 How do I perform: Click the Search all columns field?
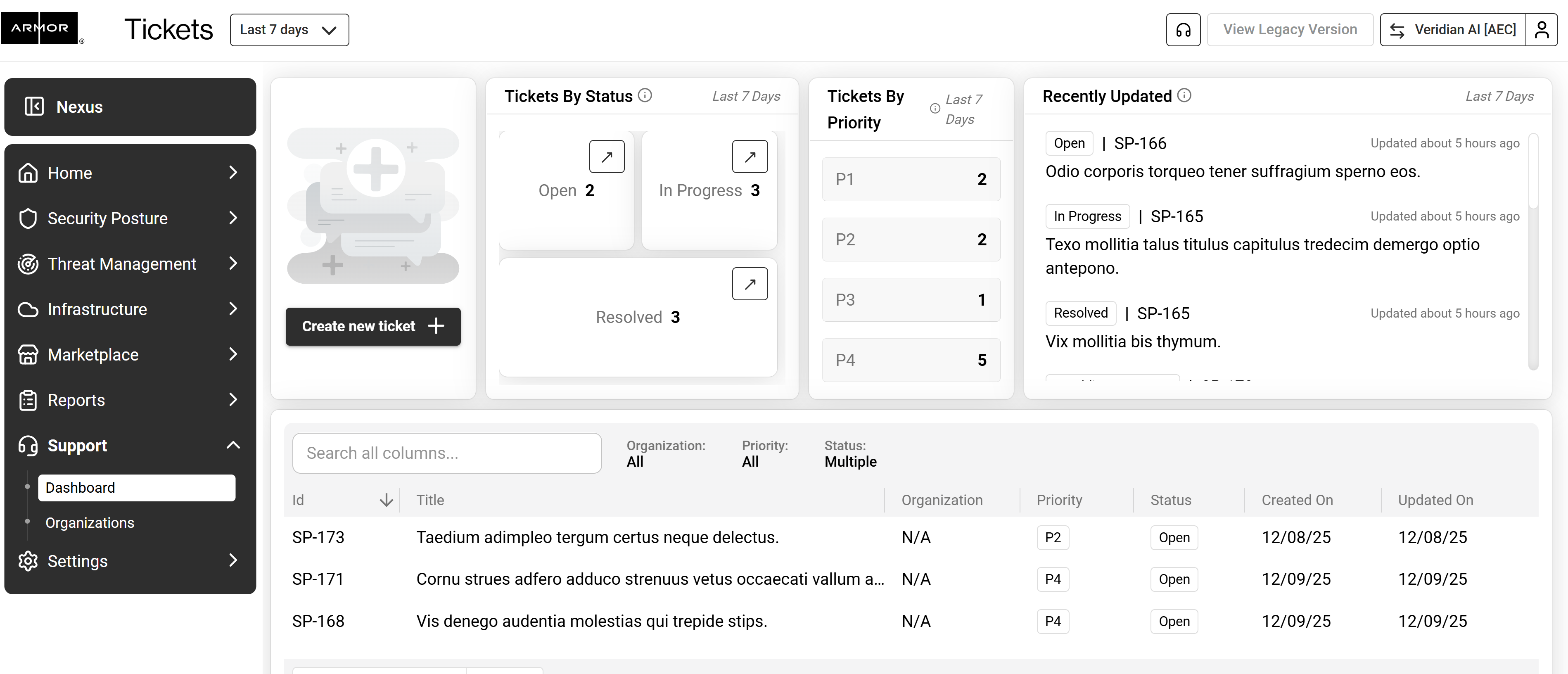pos(447,453)
